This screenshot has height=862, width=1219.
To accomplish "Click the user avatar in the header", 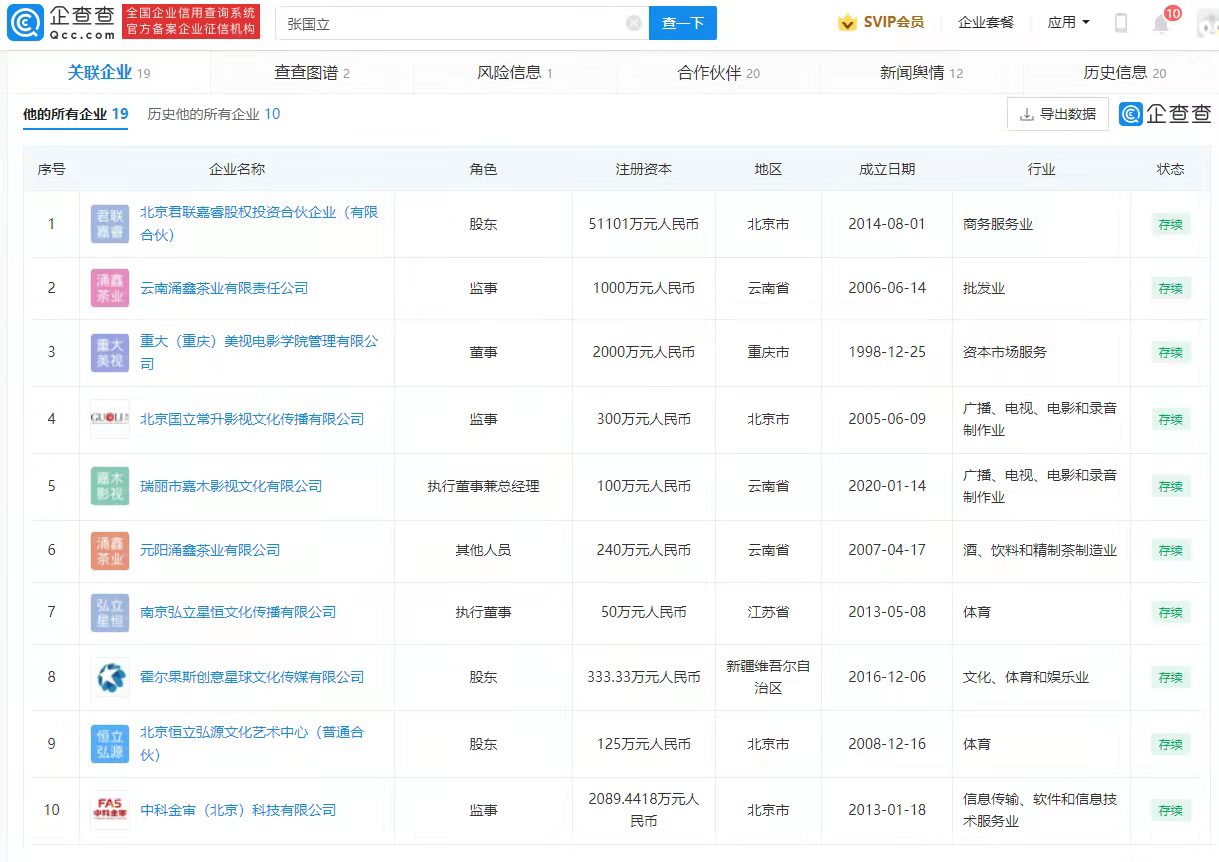I will [1208, 23].
